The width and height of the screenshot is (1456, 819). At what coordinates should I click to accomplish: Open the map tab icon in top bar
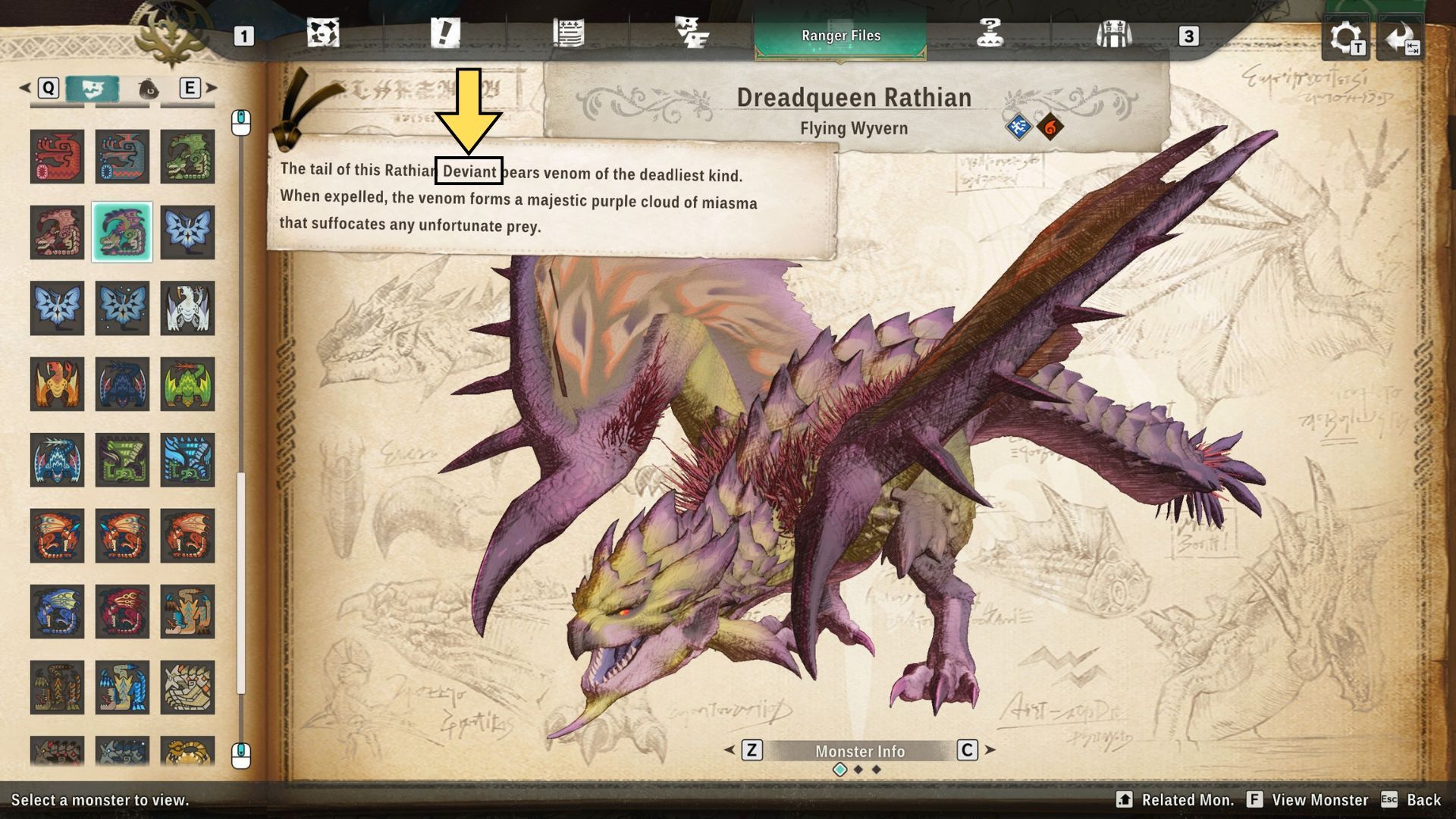(x=323, y=34)
